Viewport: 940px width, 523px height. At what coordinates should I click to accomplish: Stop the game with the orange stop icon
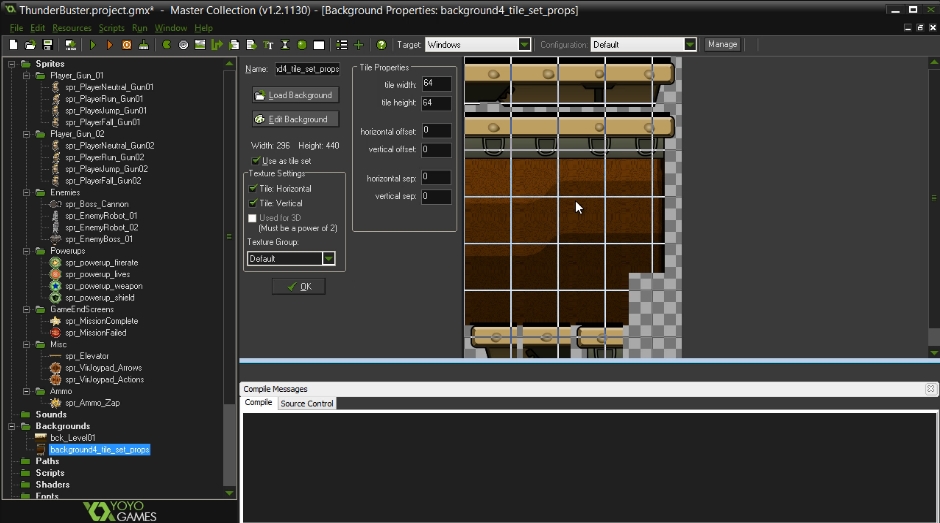(126, 45)
